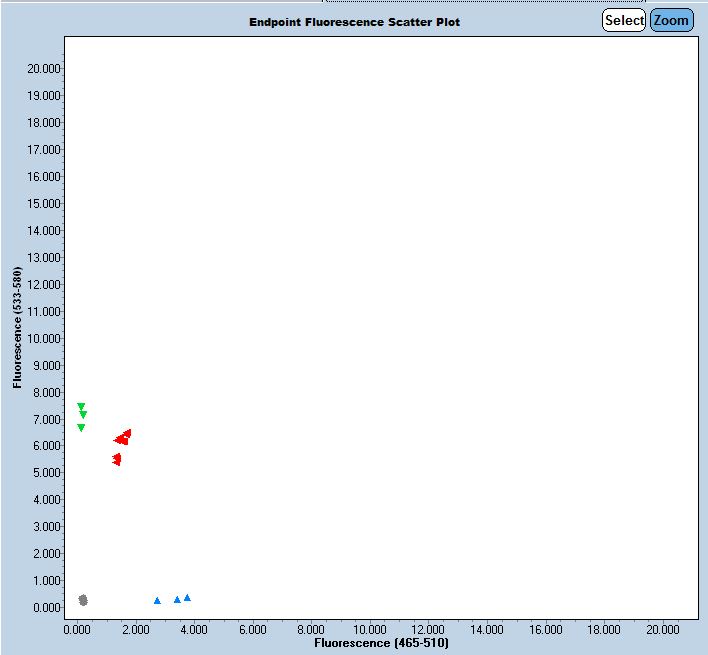Select the lower red triangle cluster

tap(117, 459)
